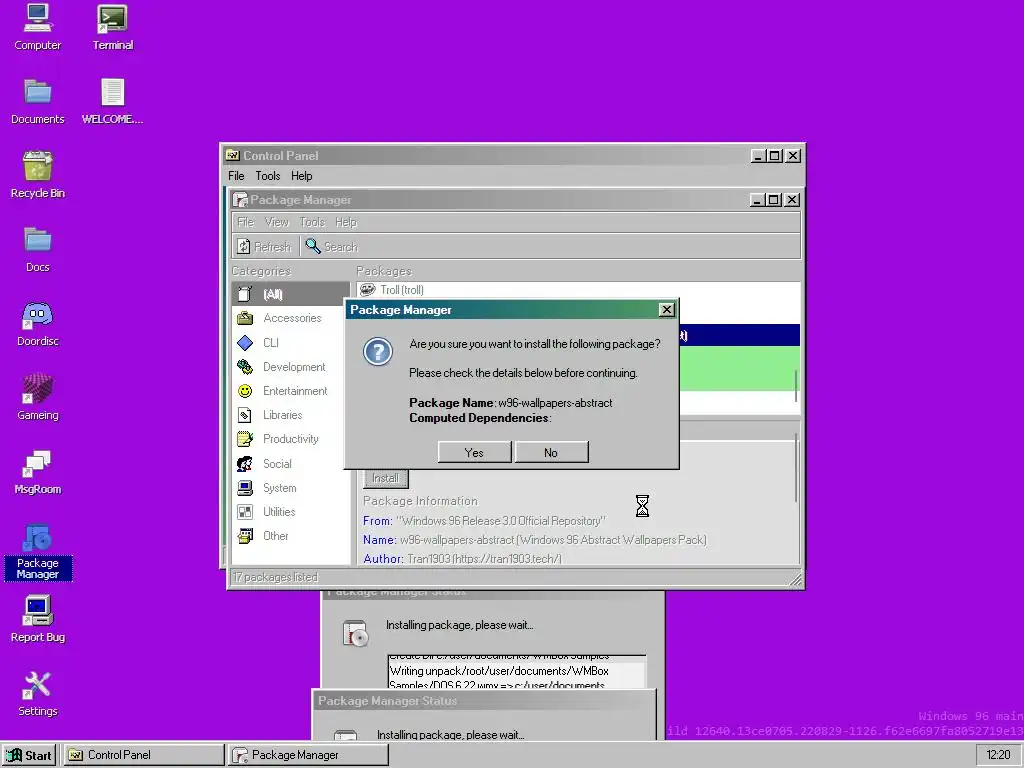The image size is (1024, 768).
Task: Open the Documents folder icon
Action: (x=37, y=101)
